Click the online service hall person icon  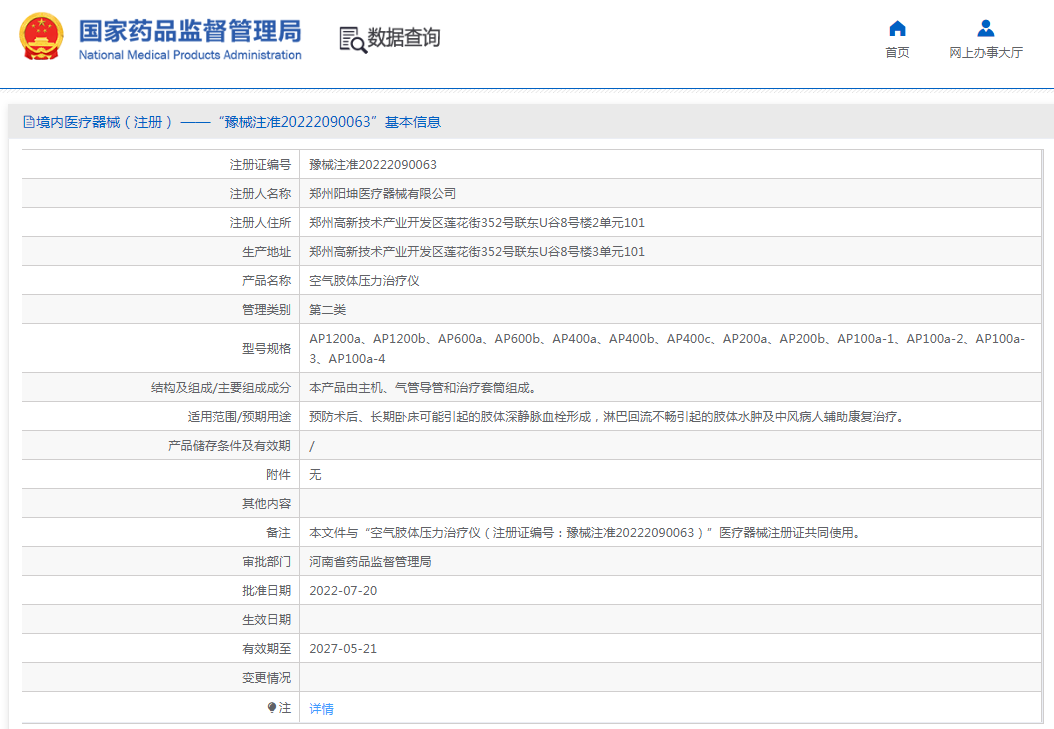[985, 28]
